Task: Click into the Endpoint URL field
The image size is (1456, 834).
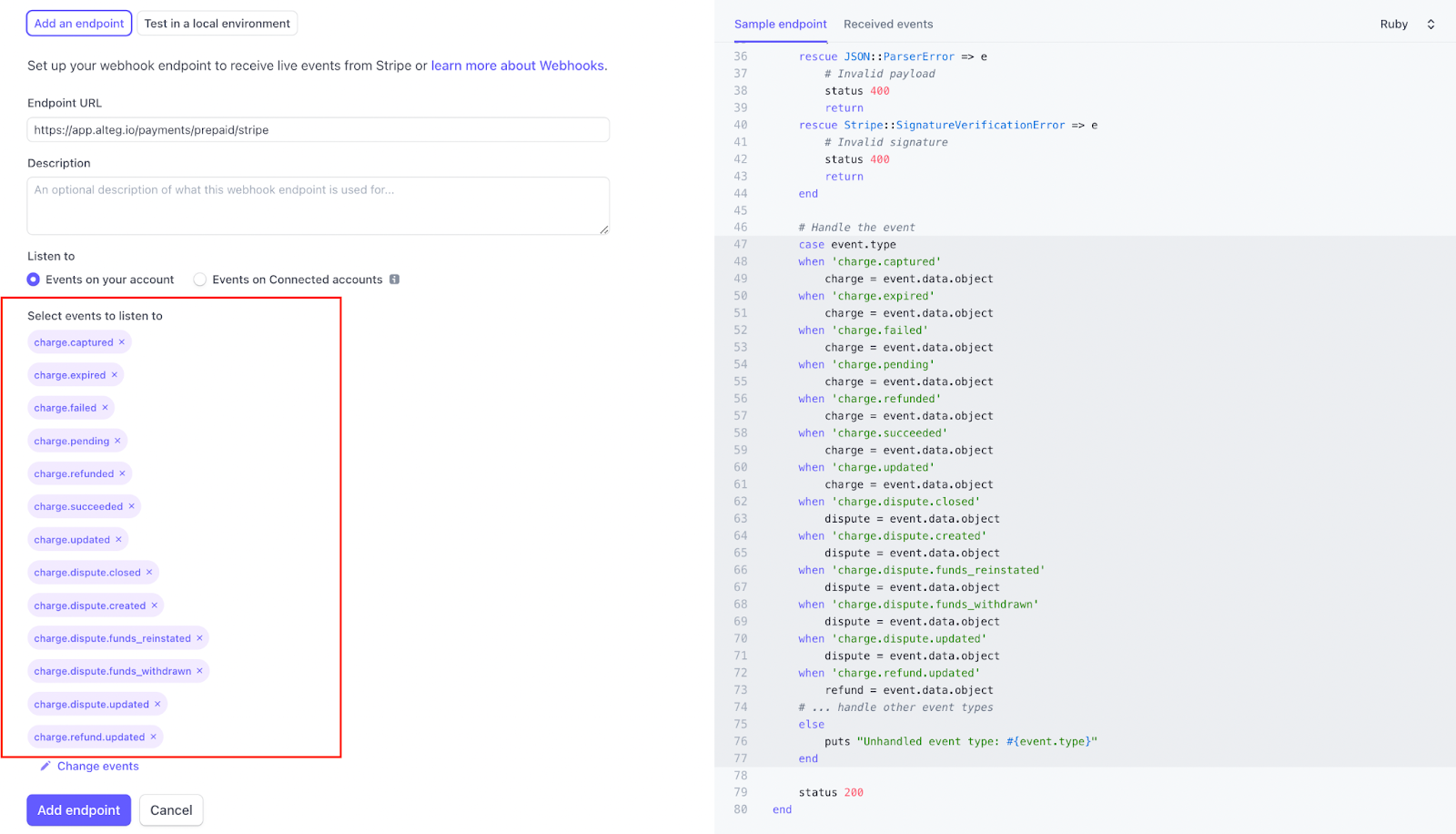Action: tap(318, 130)
